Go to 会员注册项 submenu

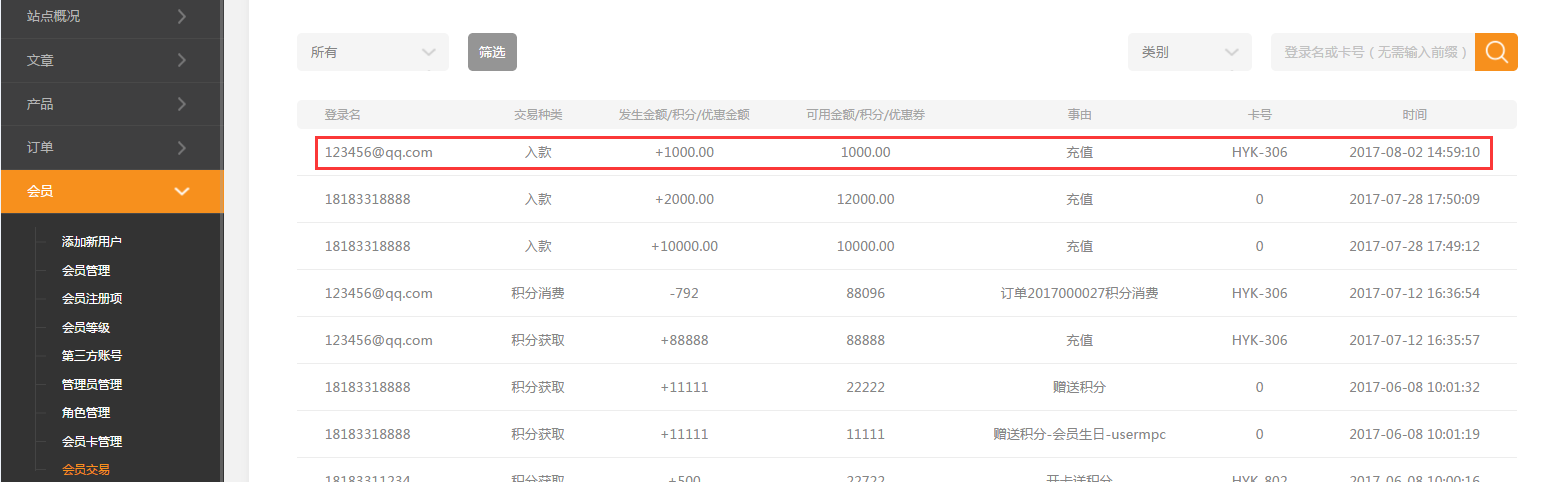point(92,298)
